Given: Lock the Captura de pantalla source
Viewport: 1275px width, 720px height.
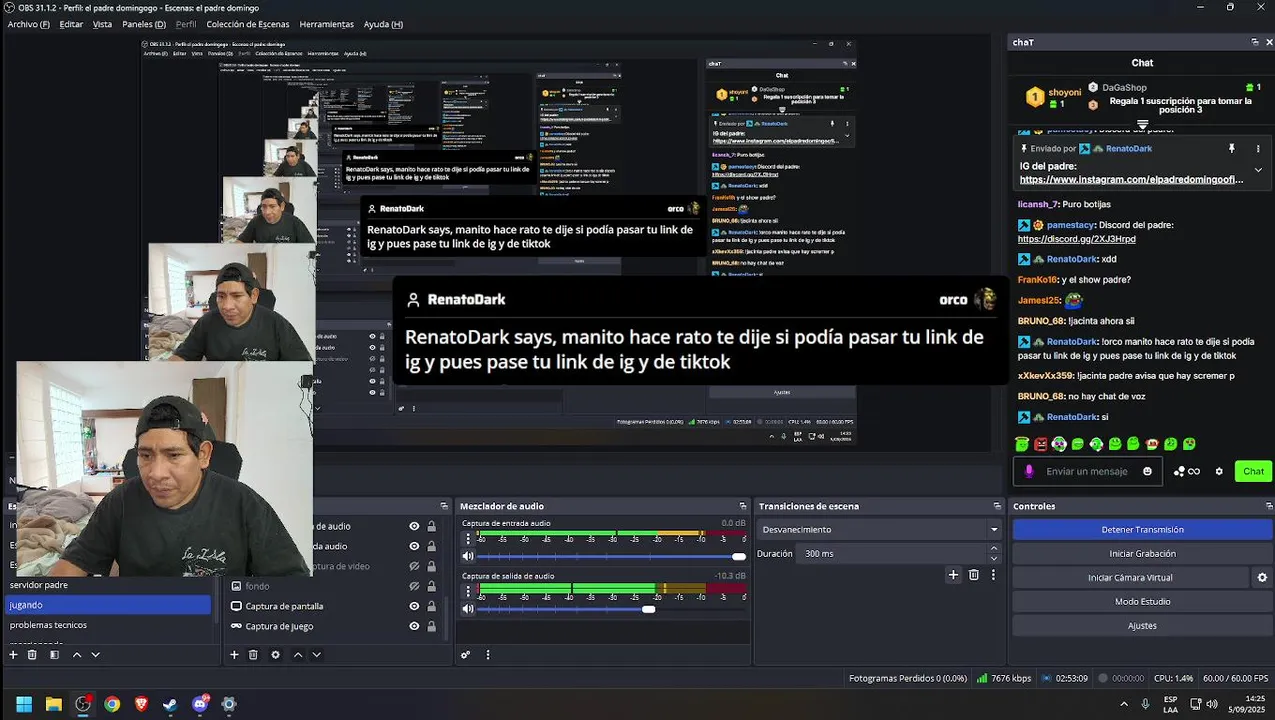Looking at the screenshot, I should coord(432,606).
